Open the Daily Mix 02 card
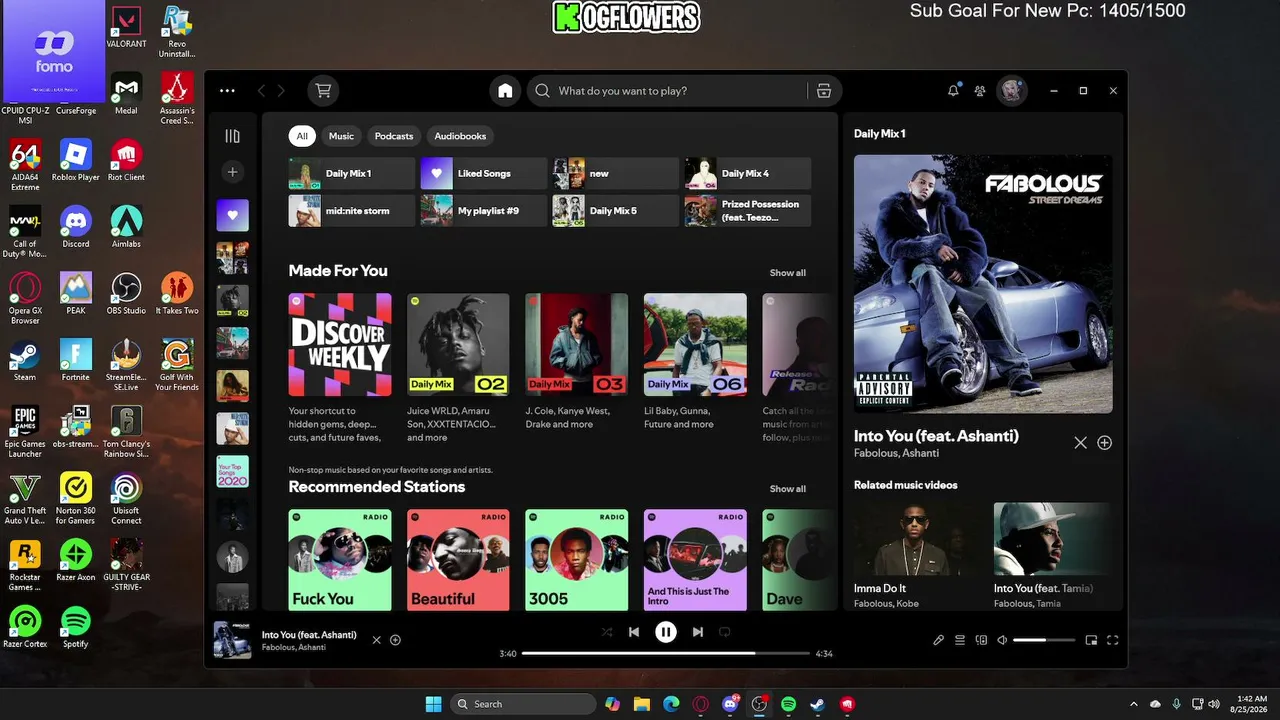 [458, 369]
